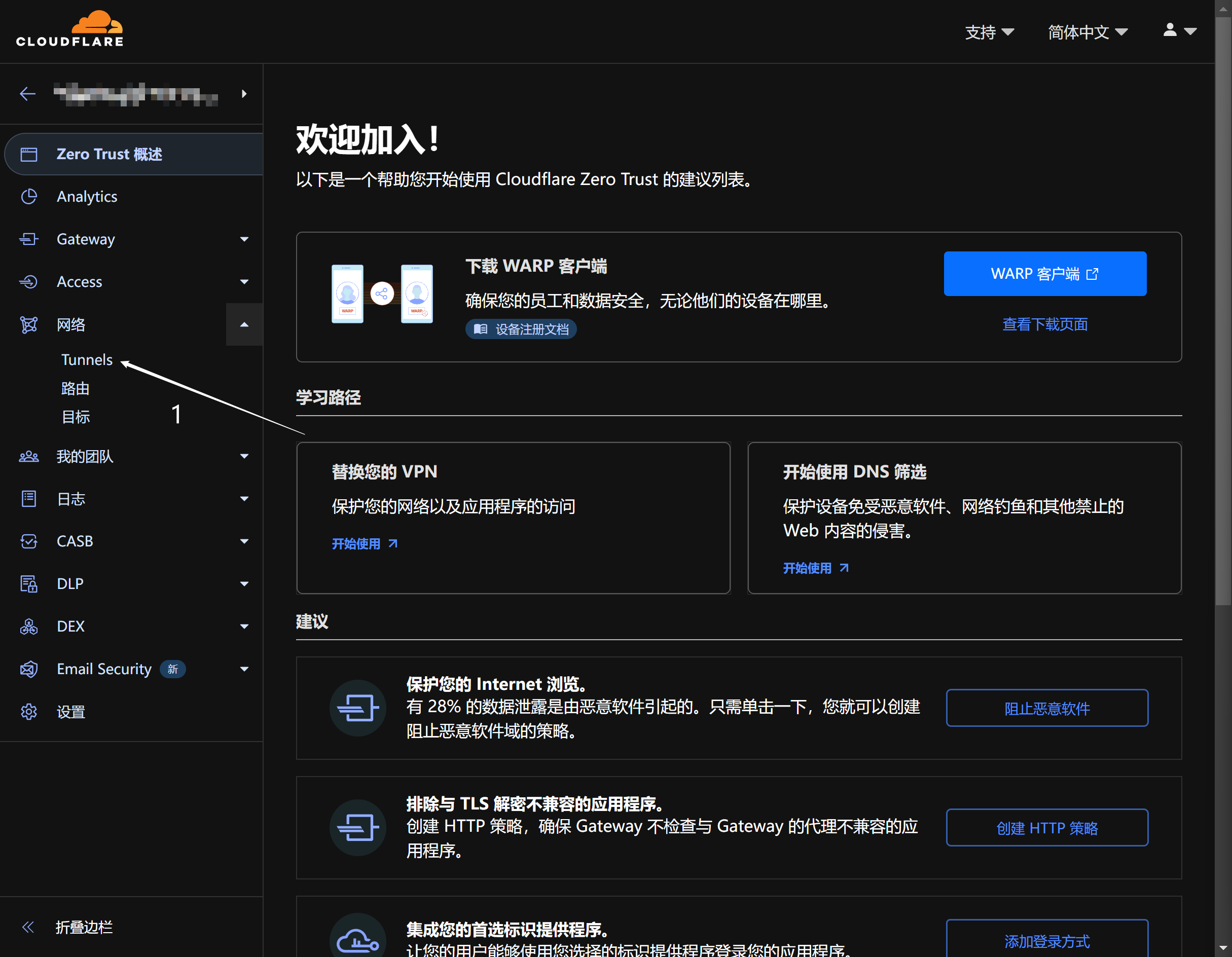The height and width of the screenshot is (957, 1232).
Task: Click the page vertical scrollbar
Action: [x=1223, y=311]
